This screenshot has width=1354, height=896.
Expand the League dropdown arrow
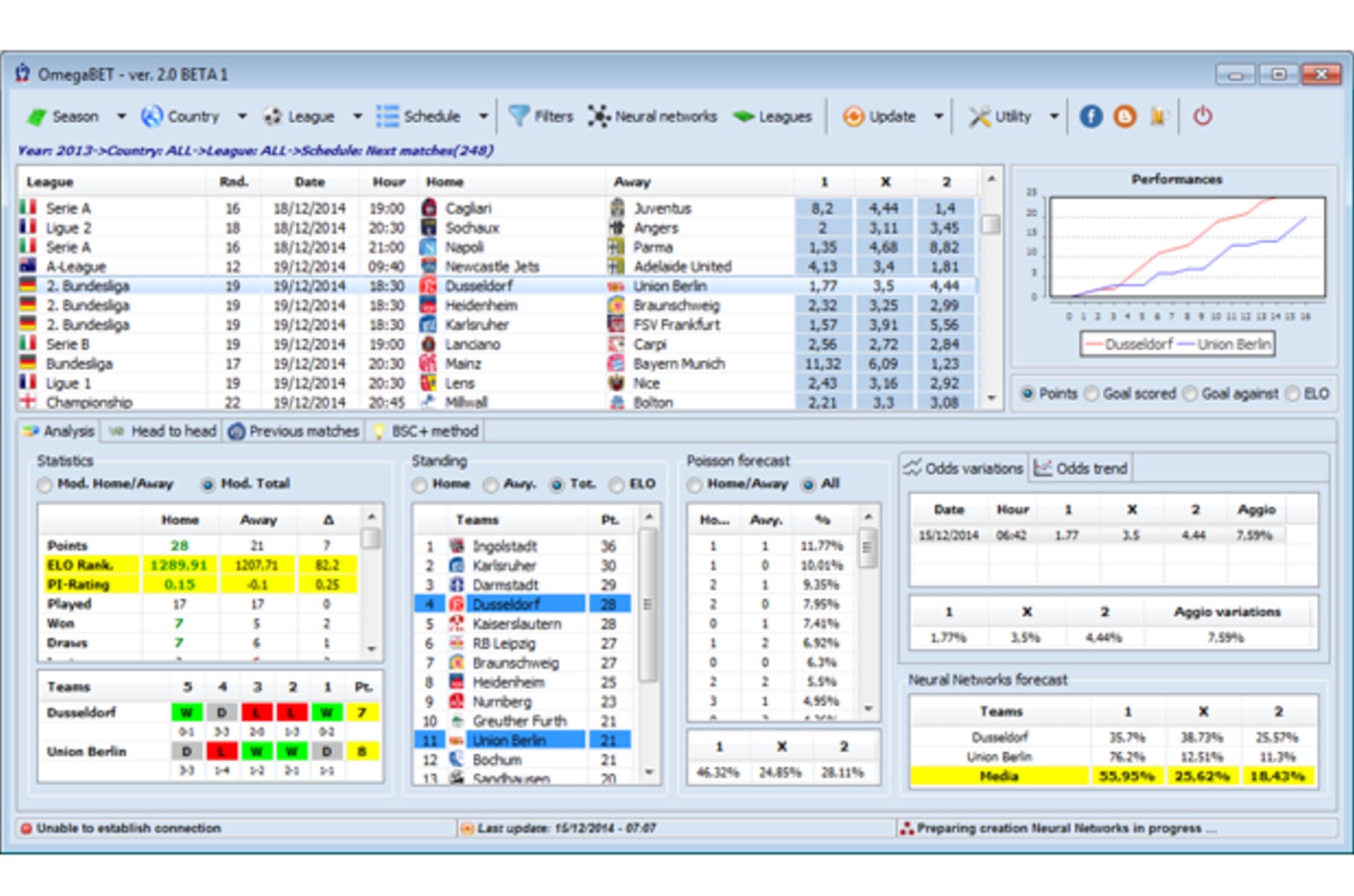tap(357, 117)
